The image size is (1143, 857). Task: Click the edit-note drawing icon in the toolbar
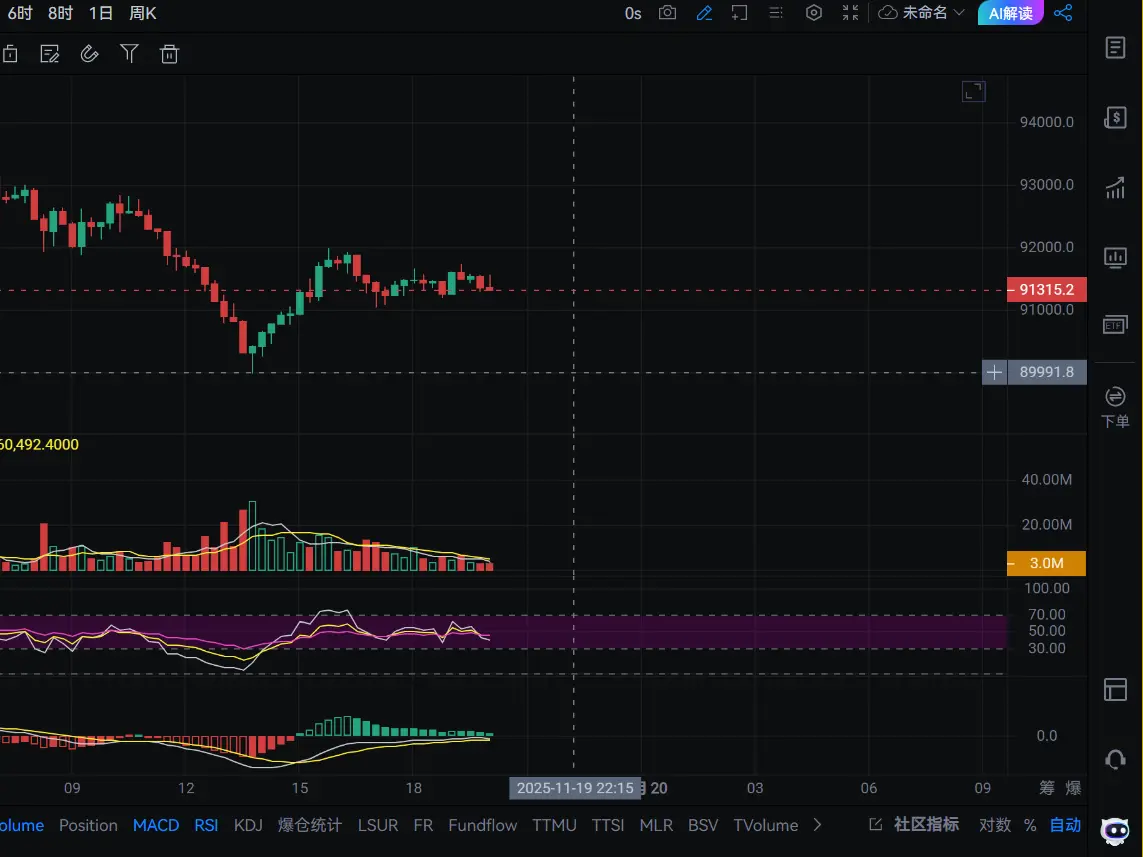tap(50, 54)
